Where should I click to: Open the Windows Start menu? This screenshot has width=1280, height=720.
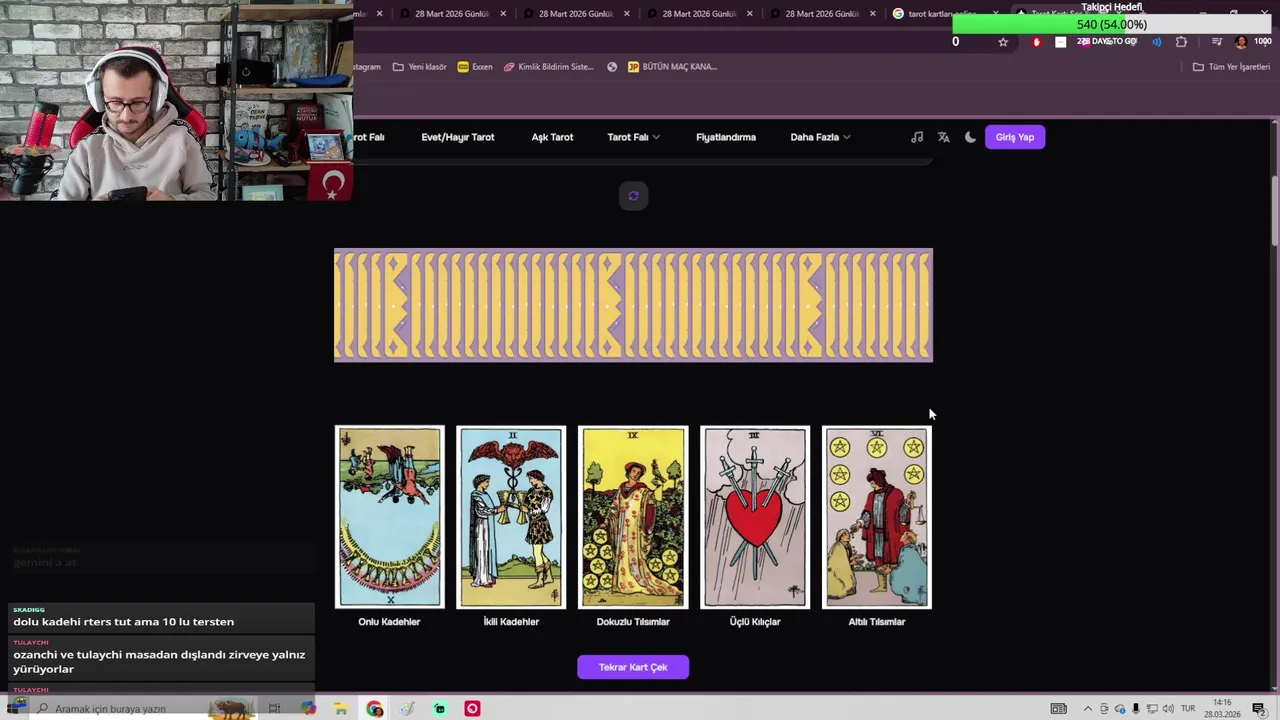(17, 709)
